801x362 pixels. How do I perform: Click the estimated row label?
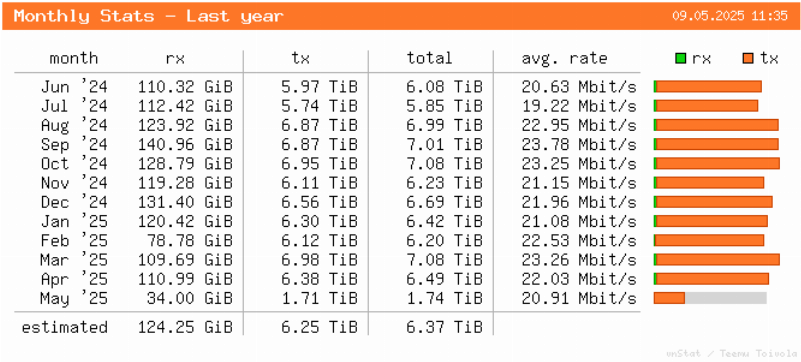click(64, 327)
